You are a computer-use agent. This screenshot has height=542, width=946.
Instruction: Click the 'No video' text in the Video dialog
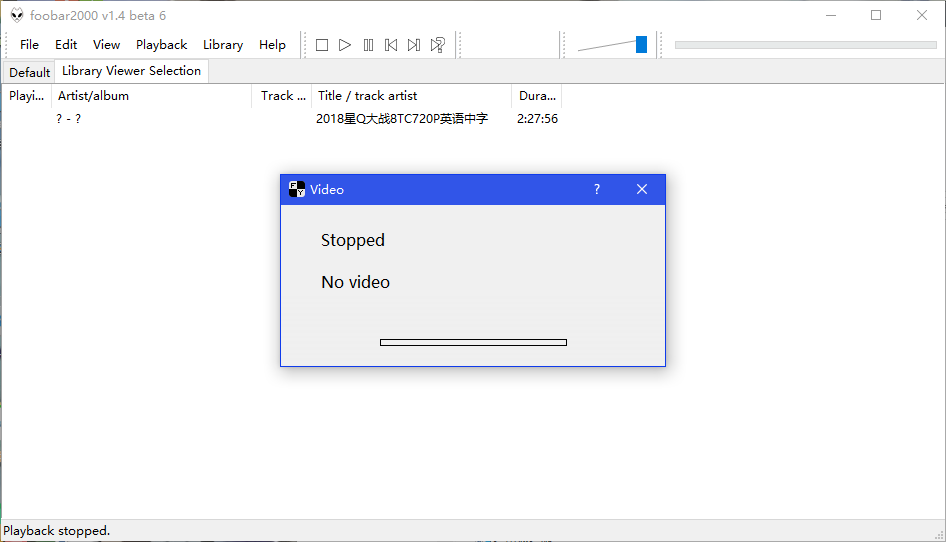point(355,282)
